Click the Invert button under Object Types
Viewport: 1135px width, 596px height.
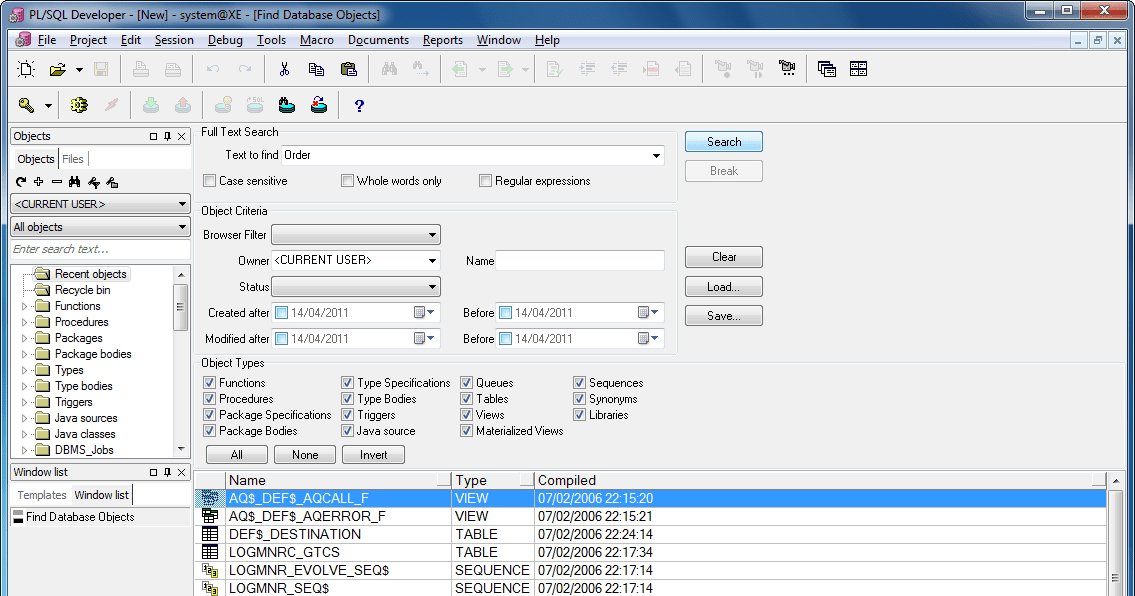373,455
